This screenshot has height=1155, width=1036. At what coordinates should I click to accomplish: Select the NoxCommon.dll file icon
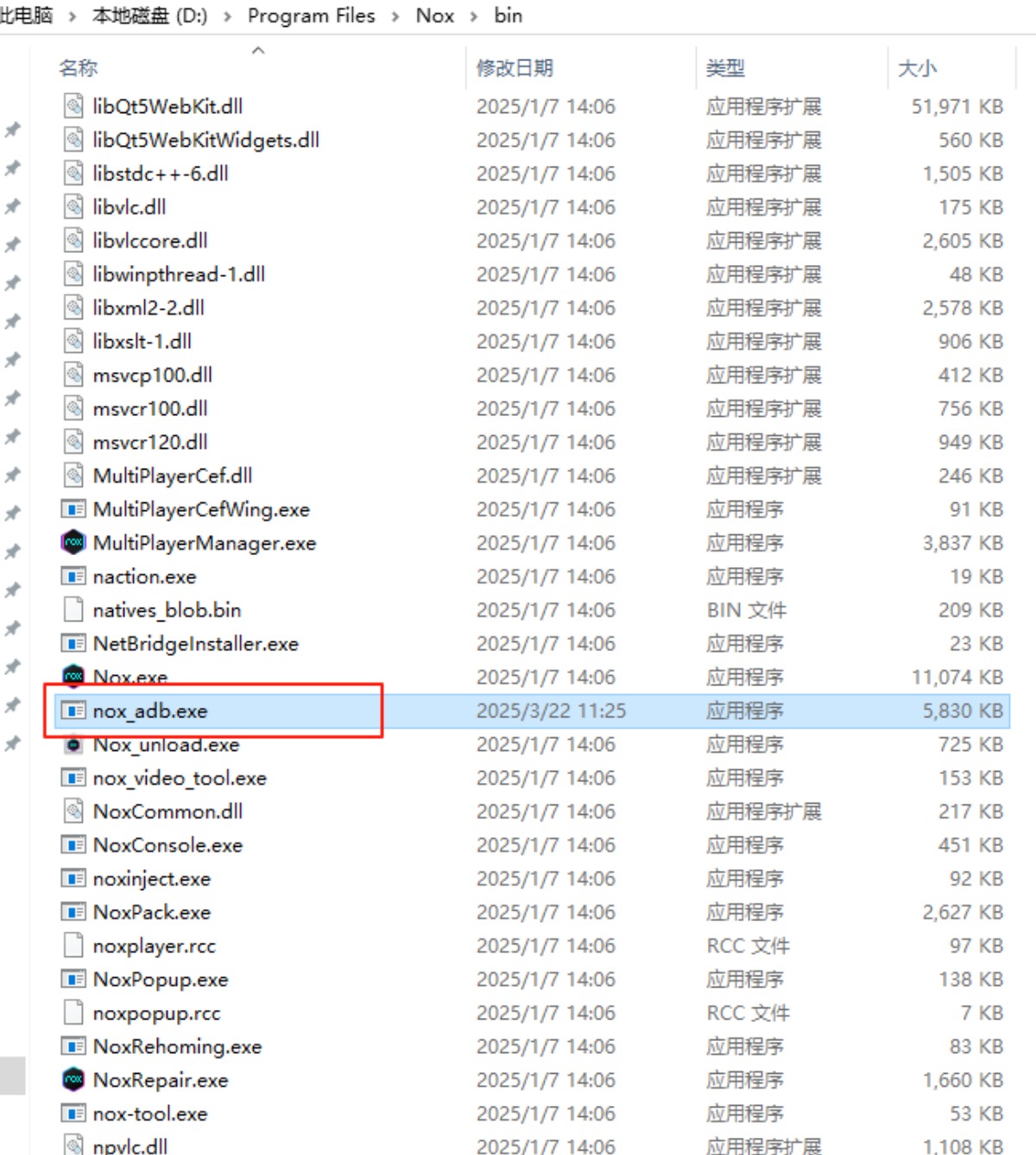point(74,812)
